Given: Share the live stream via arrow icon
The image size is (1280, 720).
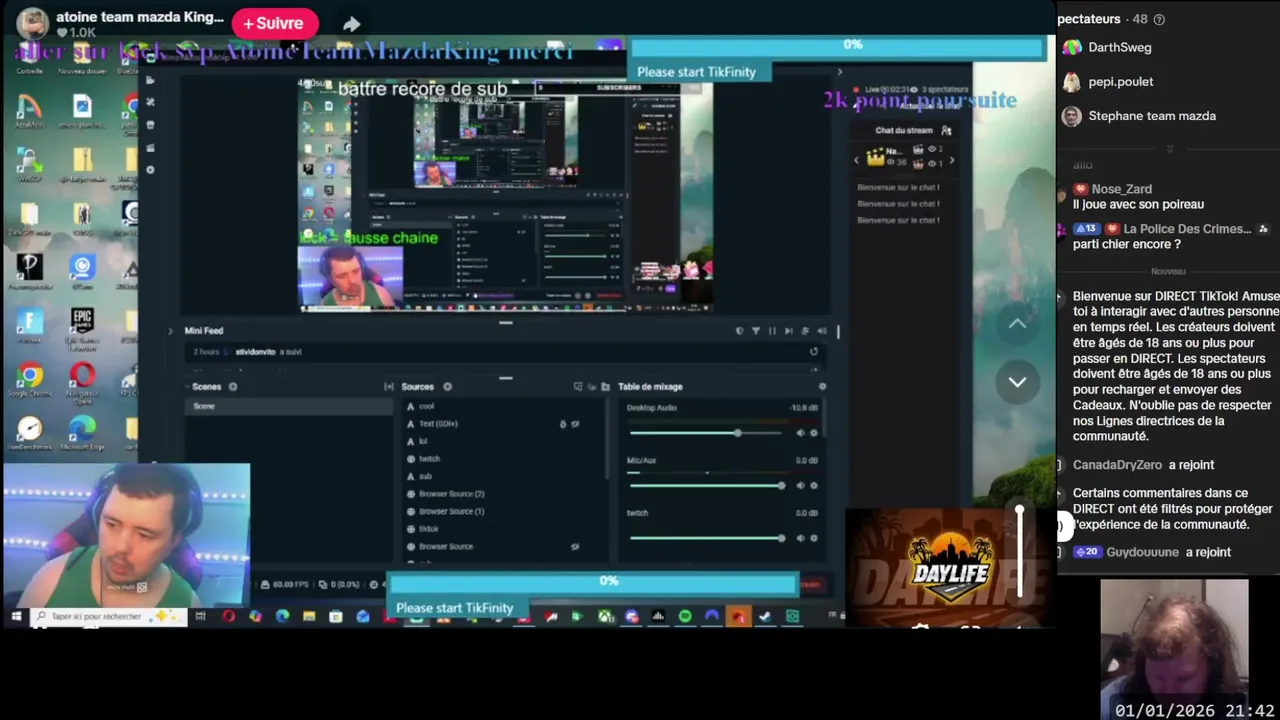Looking at the screenshot, I should pos(351,24).
